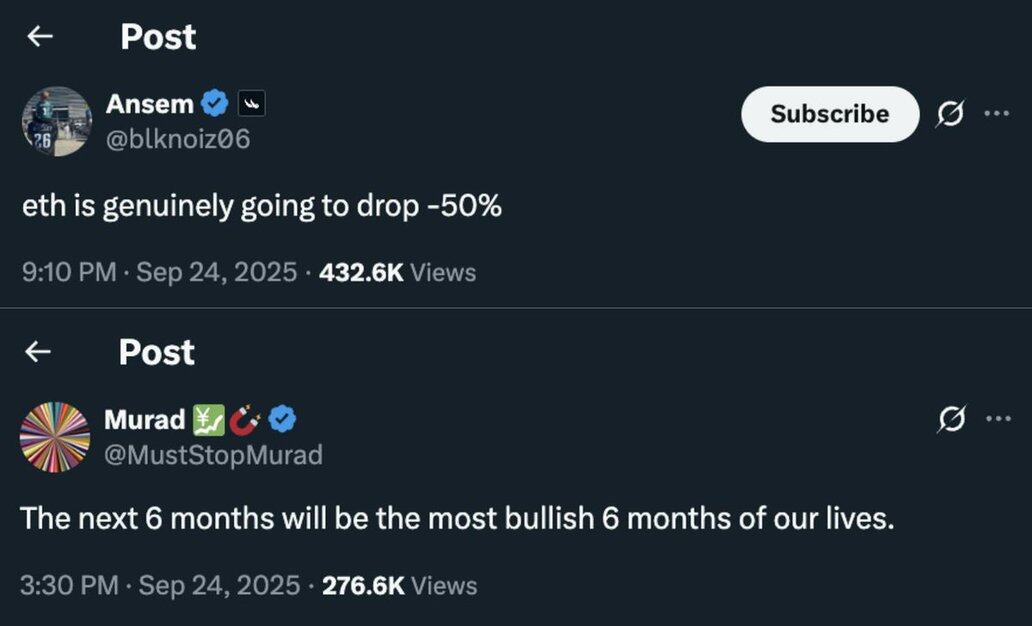This screenshot has width=1032, height=626.
Task: Go back using bottom Post arrow
Action: click(38, 352)
